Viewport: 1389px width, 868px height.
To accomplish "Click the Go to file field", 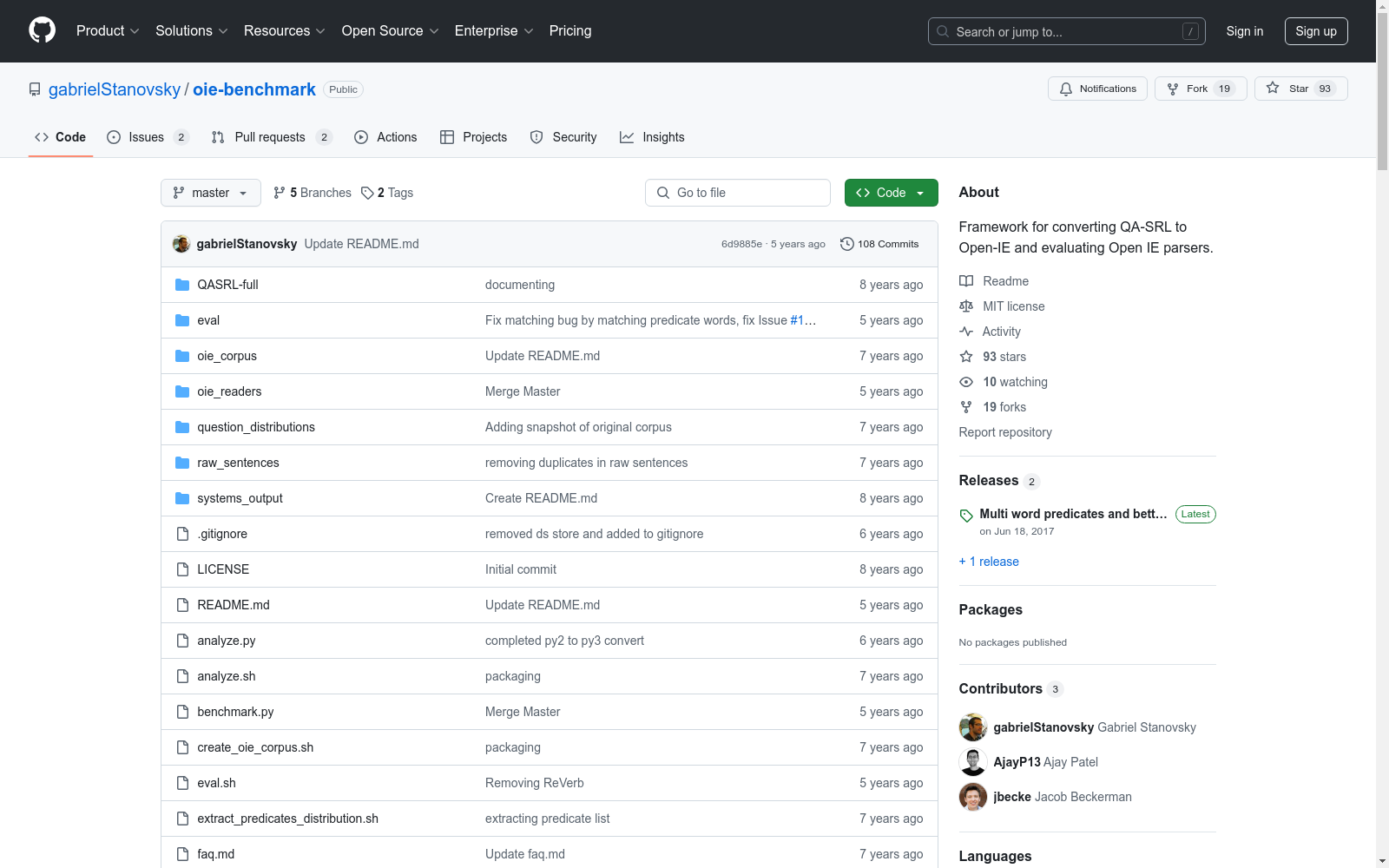I will (738, 193).
